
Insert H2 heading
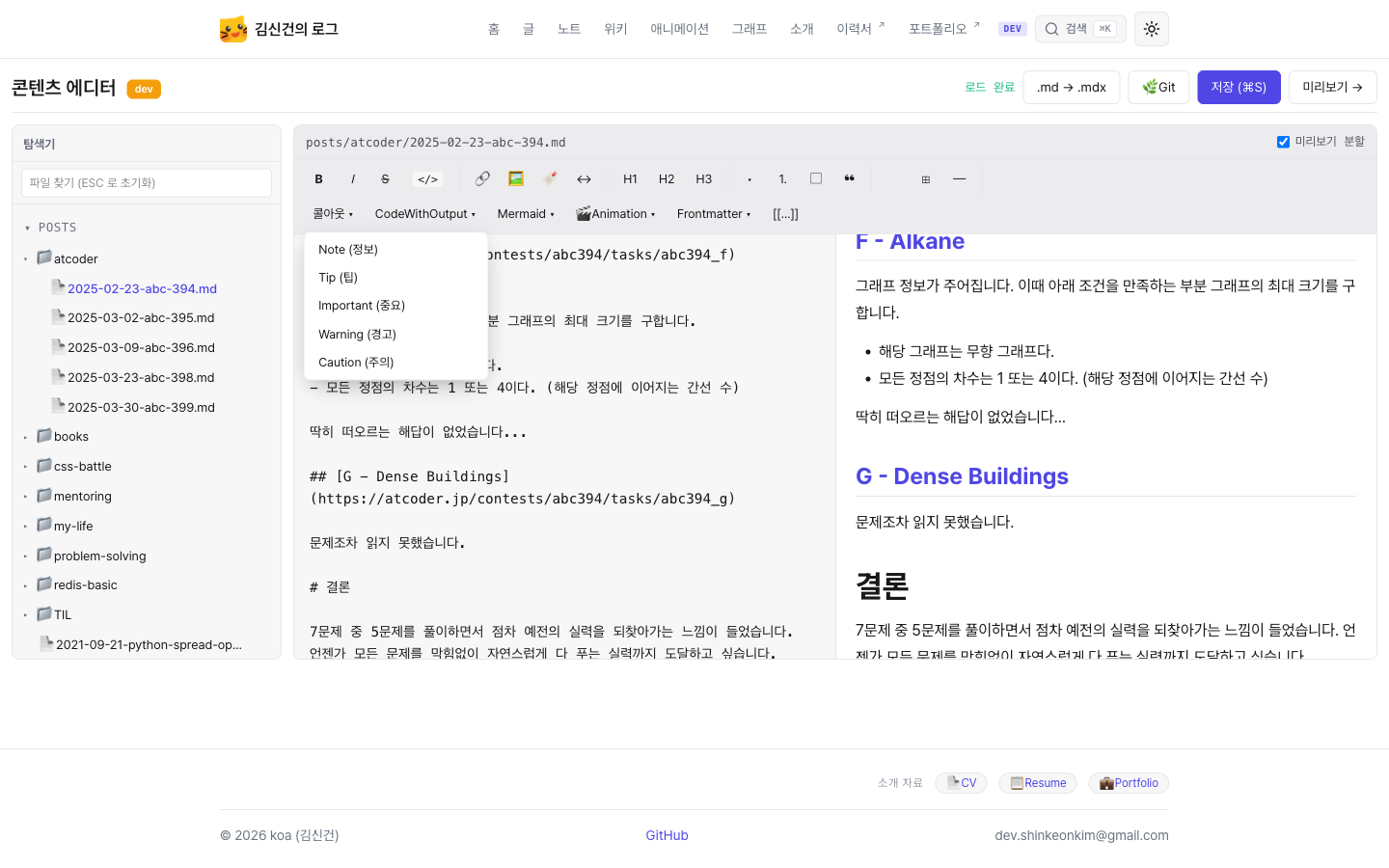[667, 179]
